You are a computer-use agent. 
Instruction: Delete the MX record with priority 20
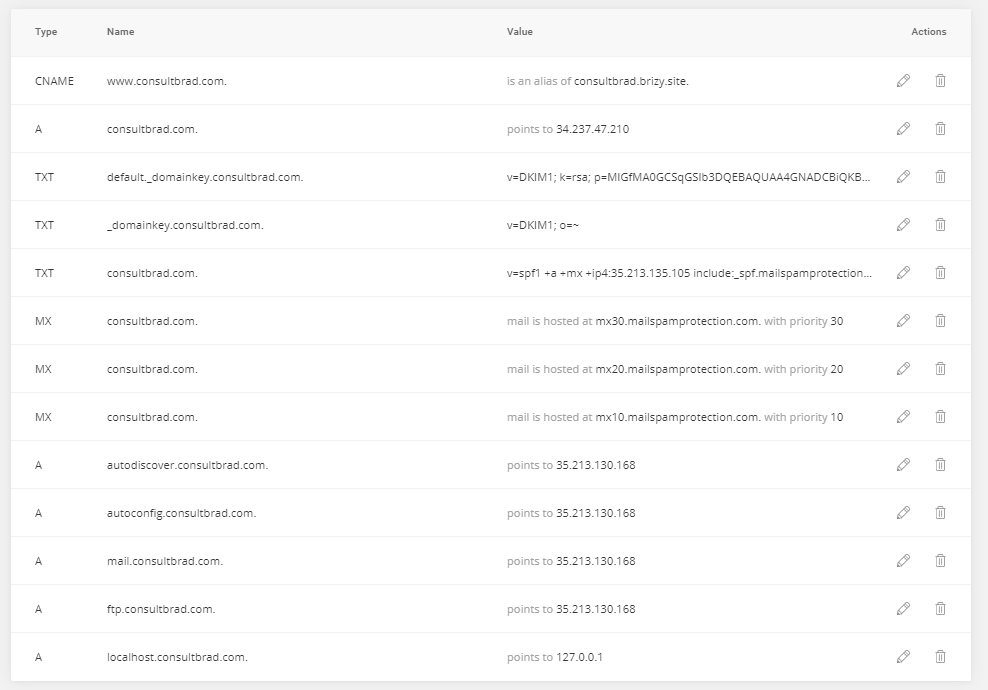(940, 369)
